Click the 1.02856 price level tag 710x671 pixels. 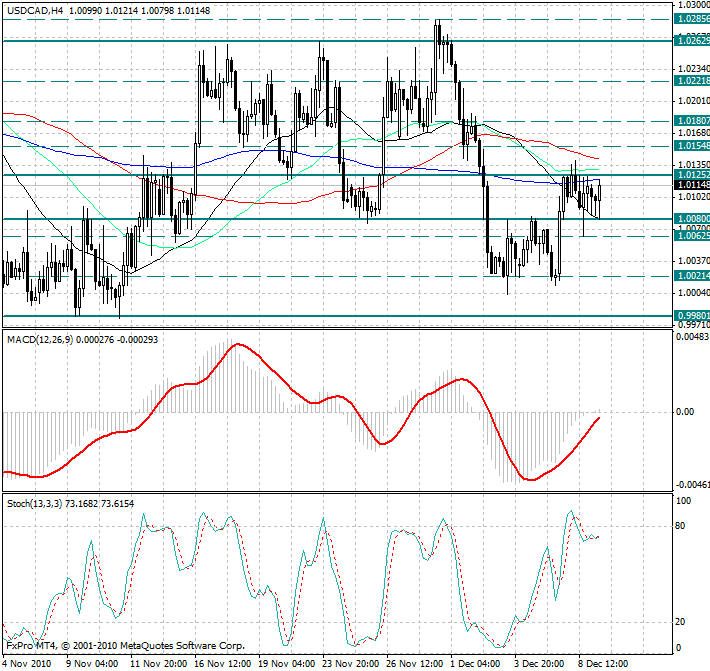pos(692,19)
